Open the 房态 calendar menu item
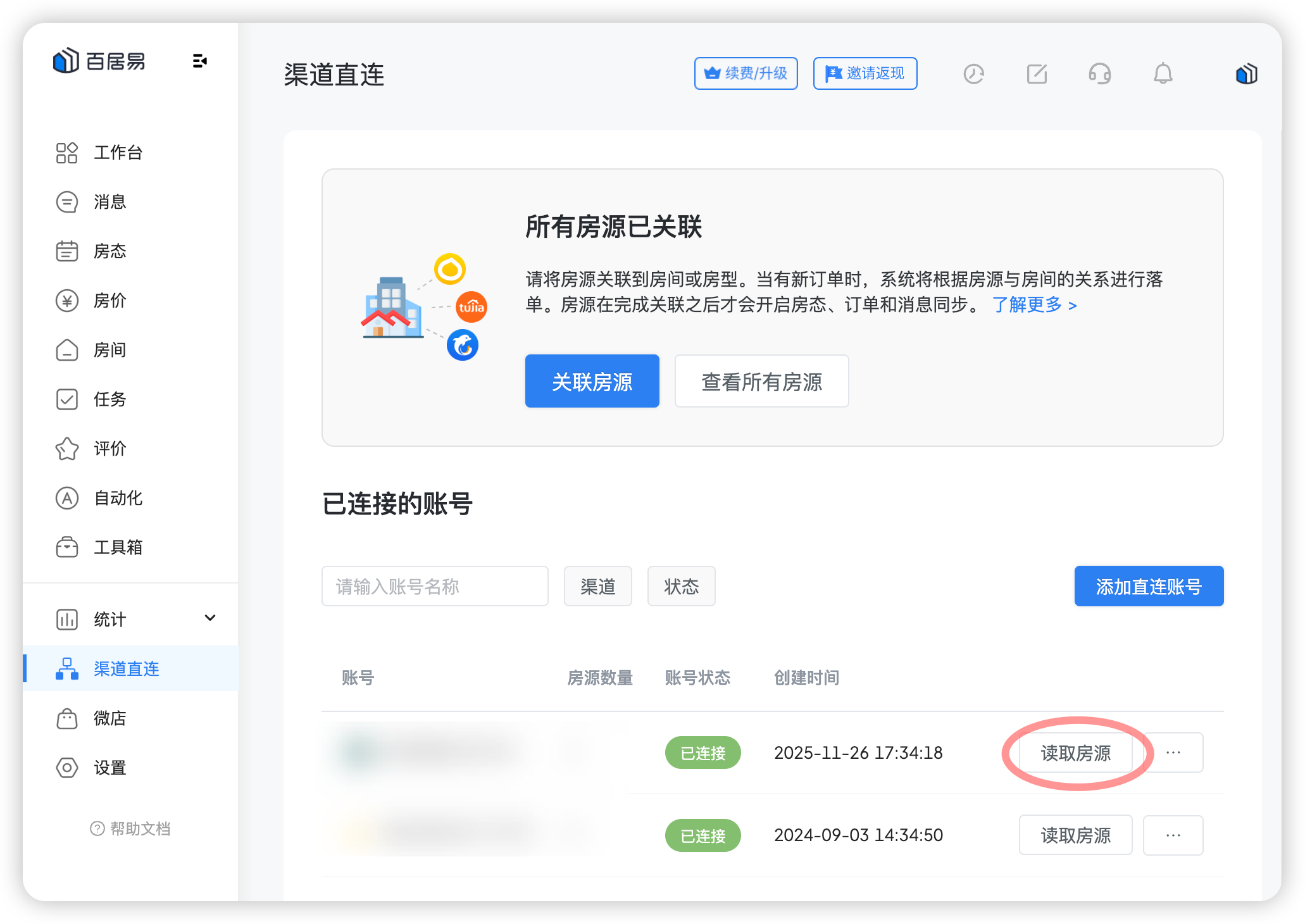Image resolution: width=1305 pixels, height=924 pixels. [x=109, y=251]
